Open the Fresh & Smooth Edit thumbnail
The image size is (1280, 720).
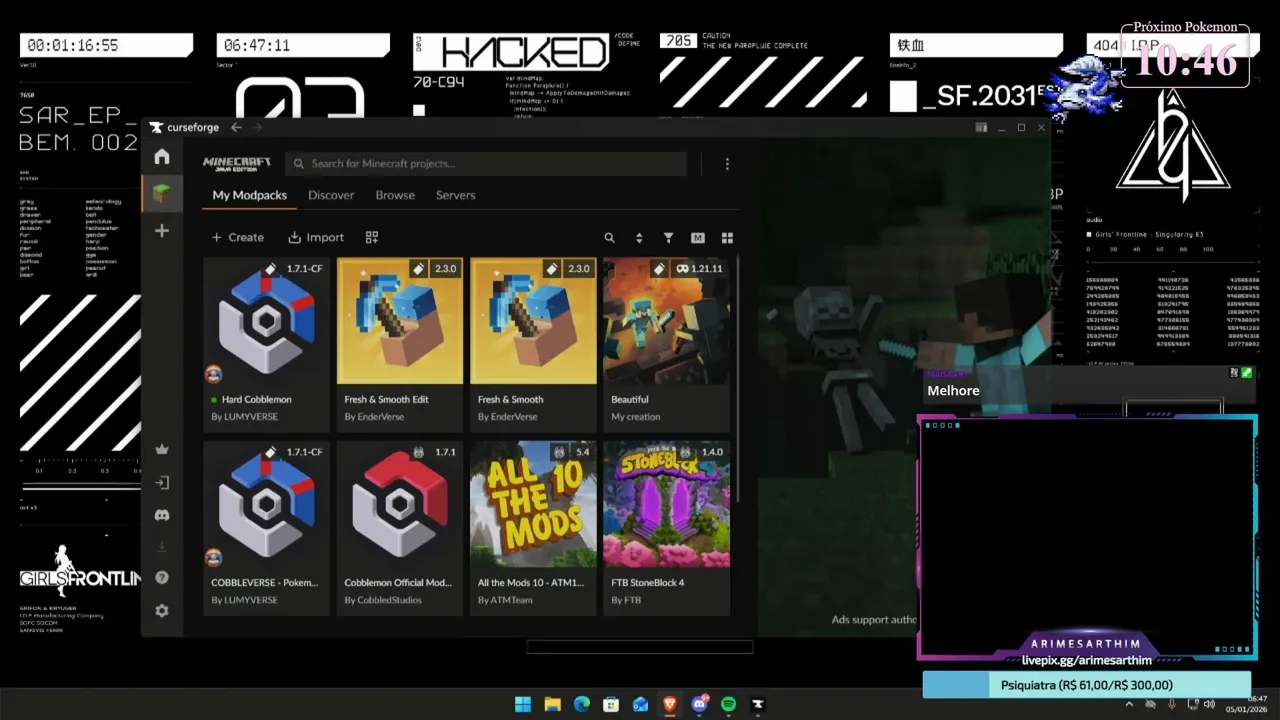[x=400, y=321]
